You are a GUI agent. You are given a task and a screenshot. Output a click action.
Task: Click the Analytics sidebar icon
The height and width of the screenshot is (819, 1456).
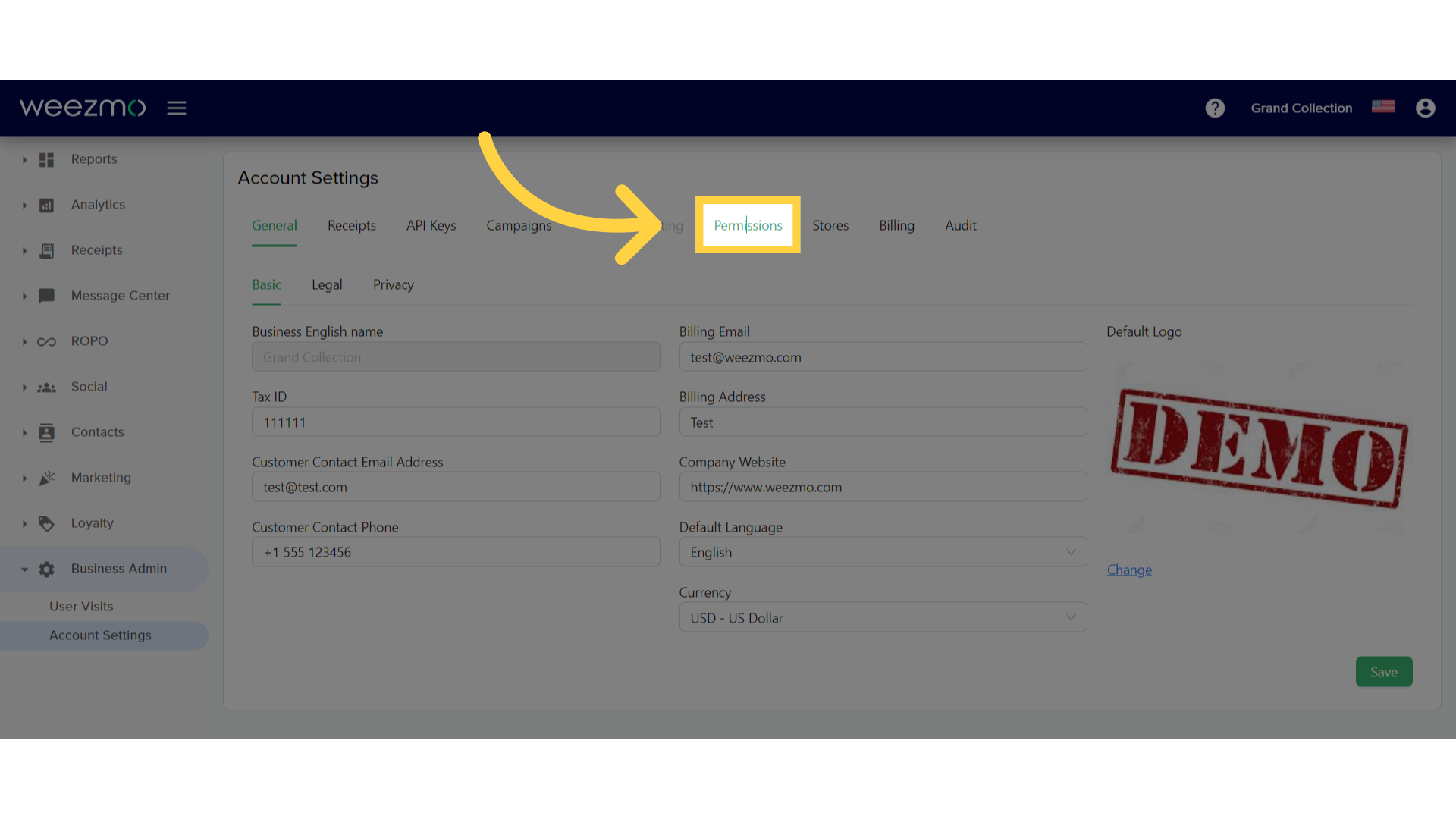[x=45, y=204]
